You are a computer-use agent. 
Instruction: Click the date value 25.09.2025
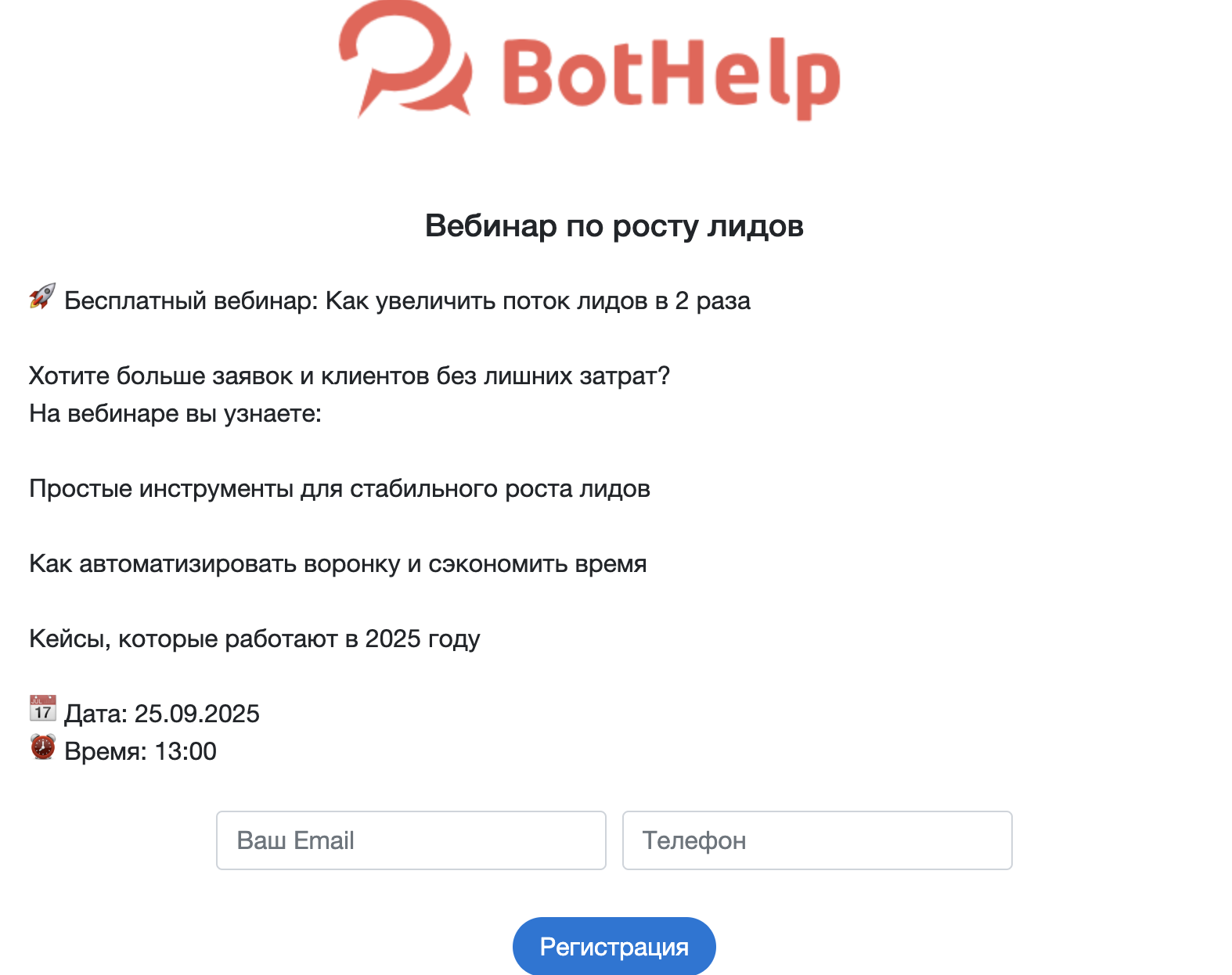[x=196, y=714]
